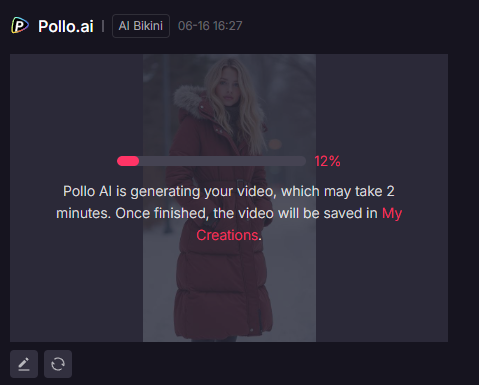The height and width of the screenshot is (385, 479).
Task: Click the 'which may take 2' text
Action: point(338,191)
